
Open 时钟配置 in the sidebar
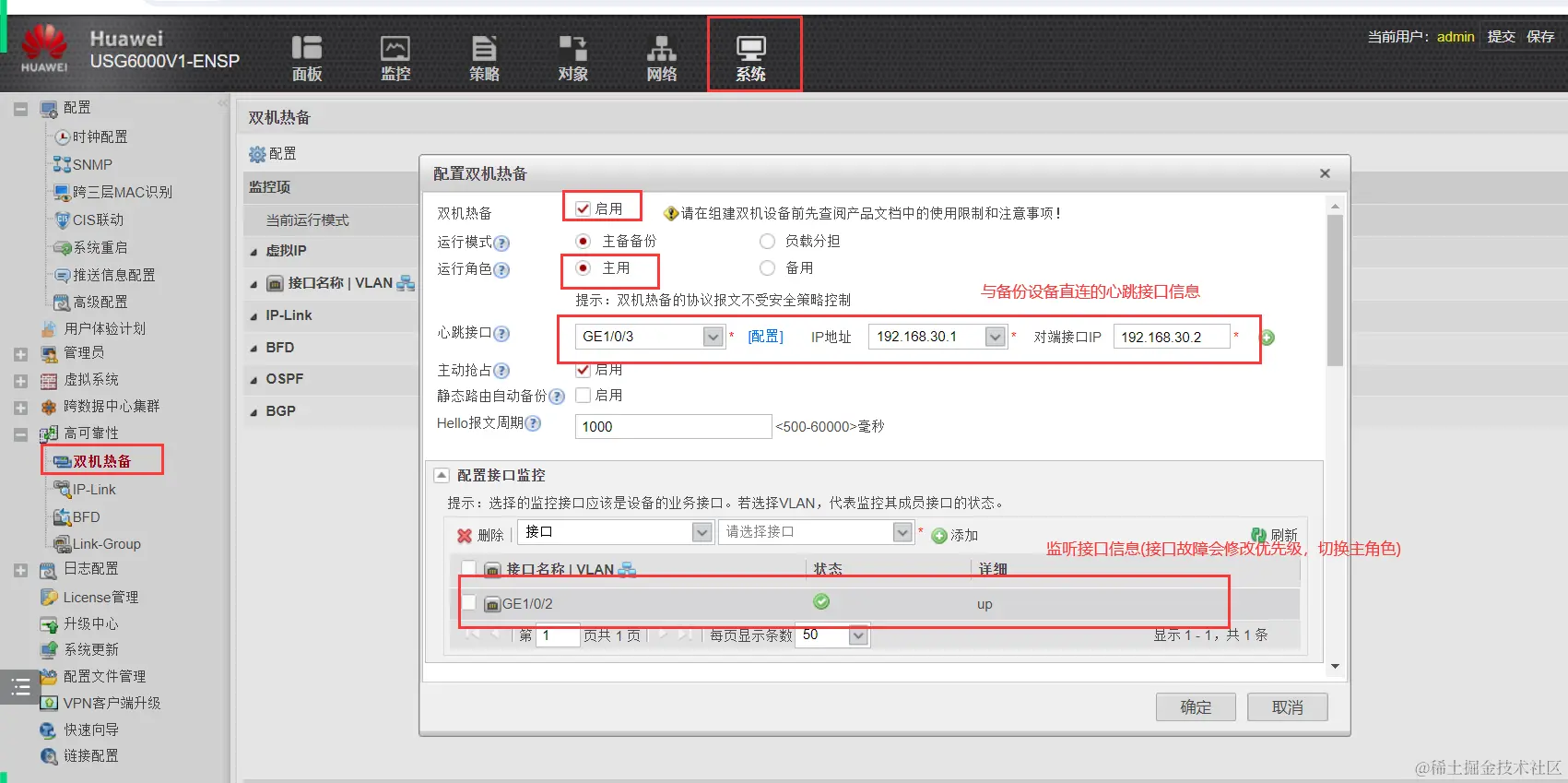(x=100, y=137)
